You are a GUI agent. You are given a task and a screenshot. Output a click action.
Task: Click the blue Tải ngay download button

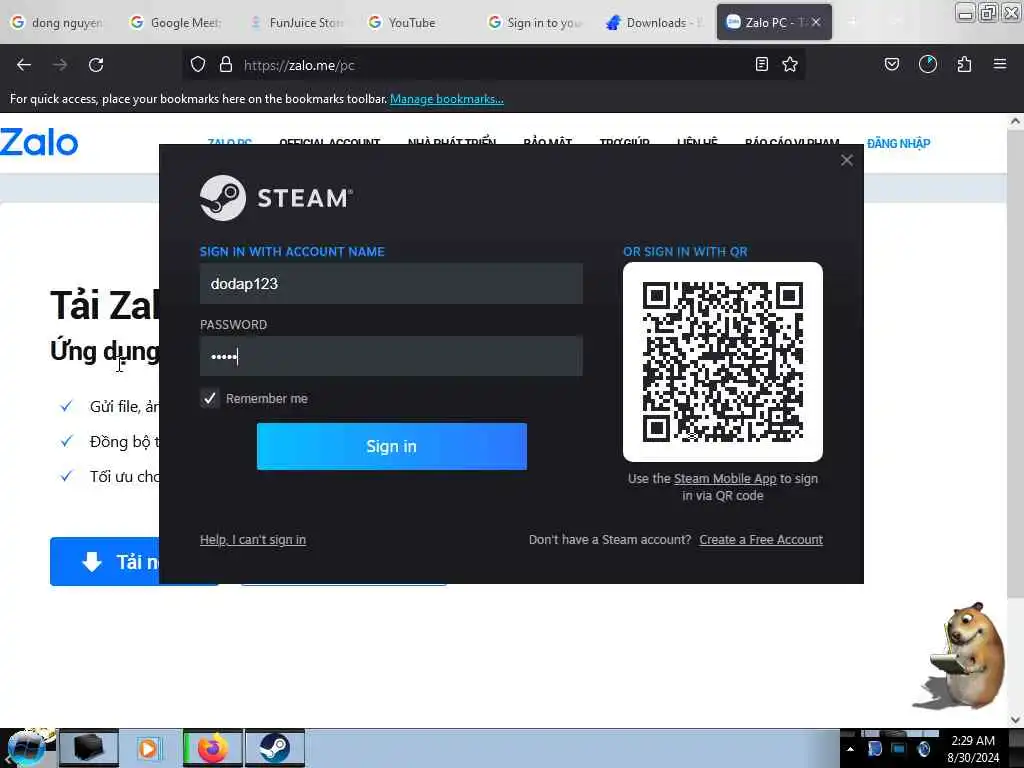[104, 562]
